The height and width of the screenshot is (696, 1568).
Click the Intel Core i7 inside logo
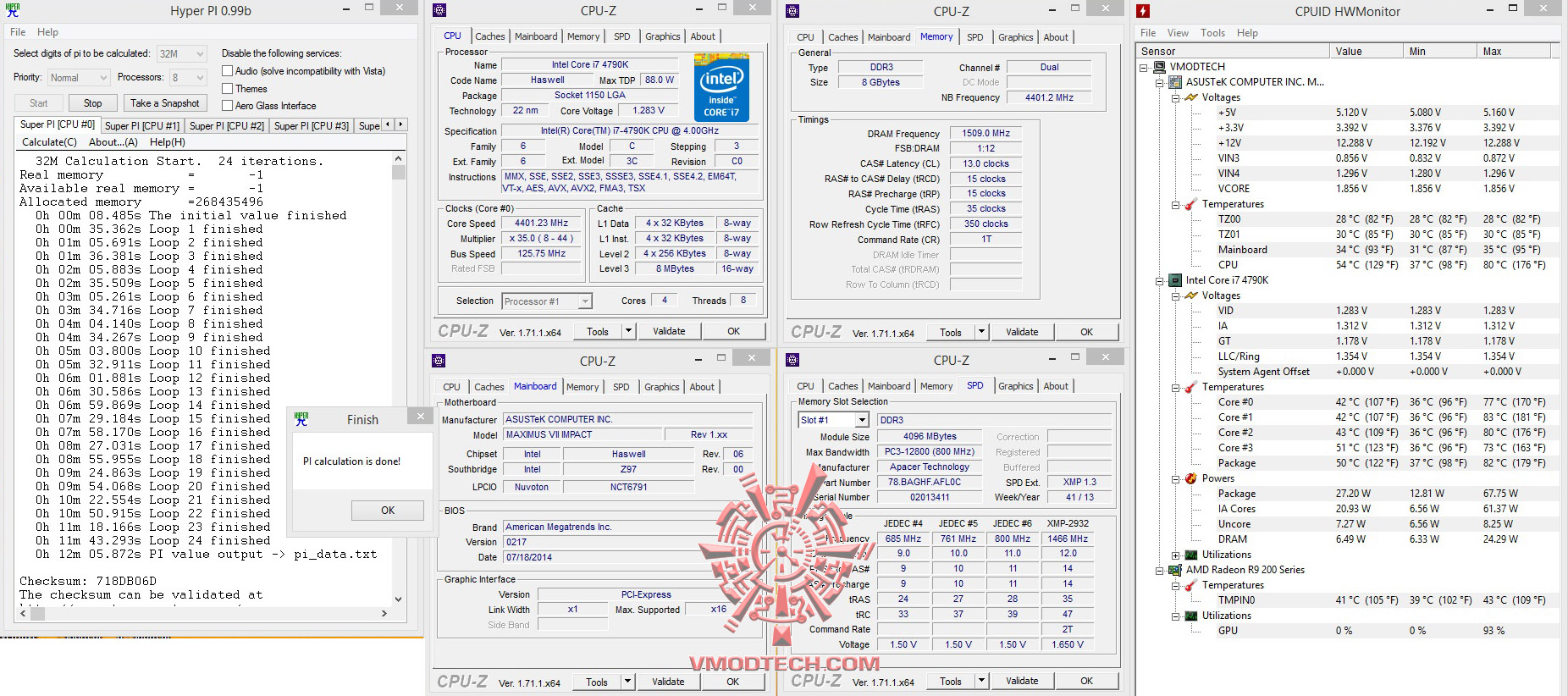click(721, 87)
